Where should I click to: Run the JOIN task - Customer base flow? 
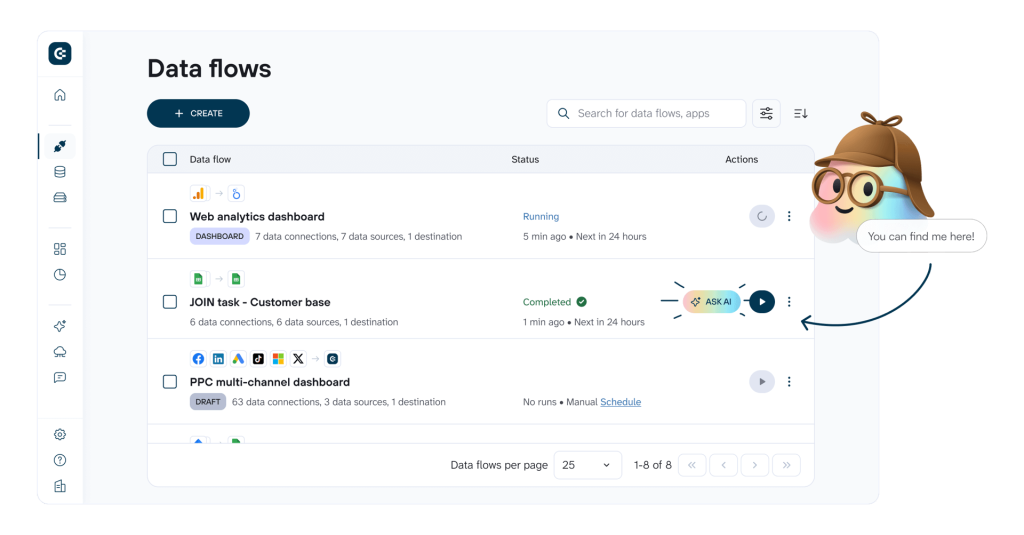pyautogui.click(x=762, y=302)
